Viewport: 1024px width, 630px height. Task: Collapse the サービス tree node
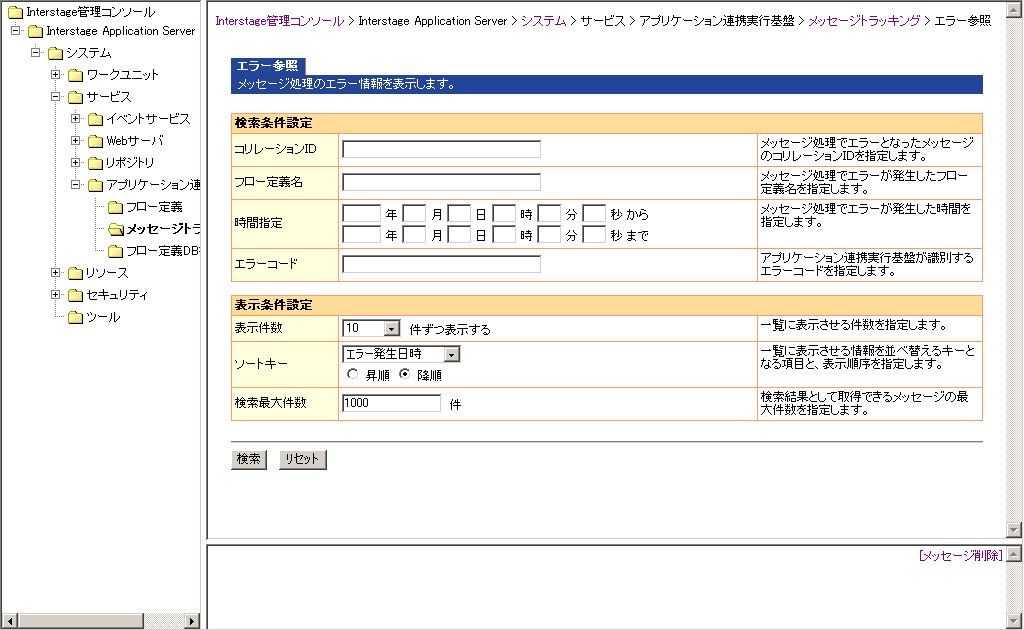coord(56,97)
